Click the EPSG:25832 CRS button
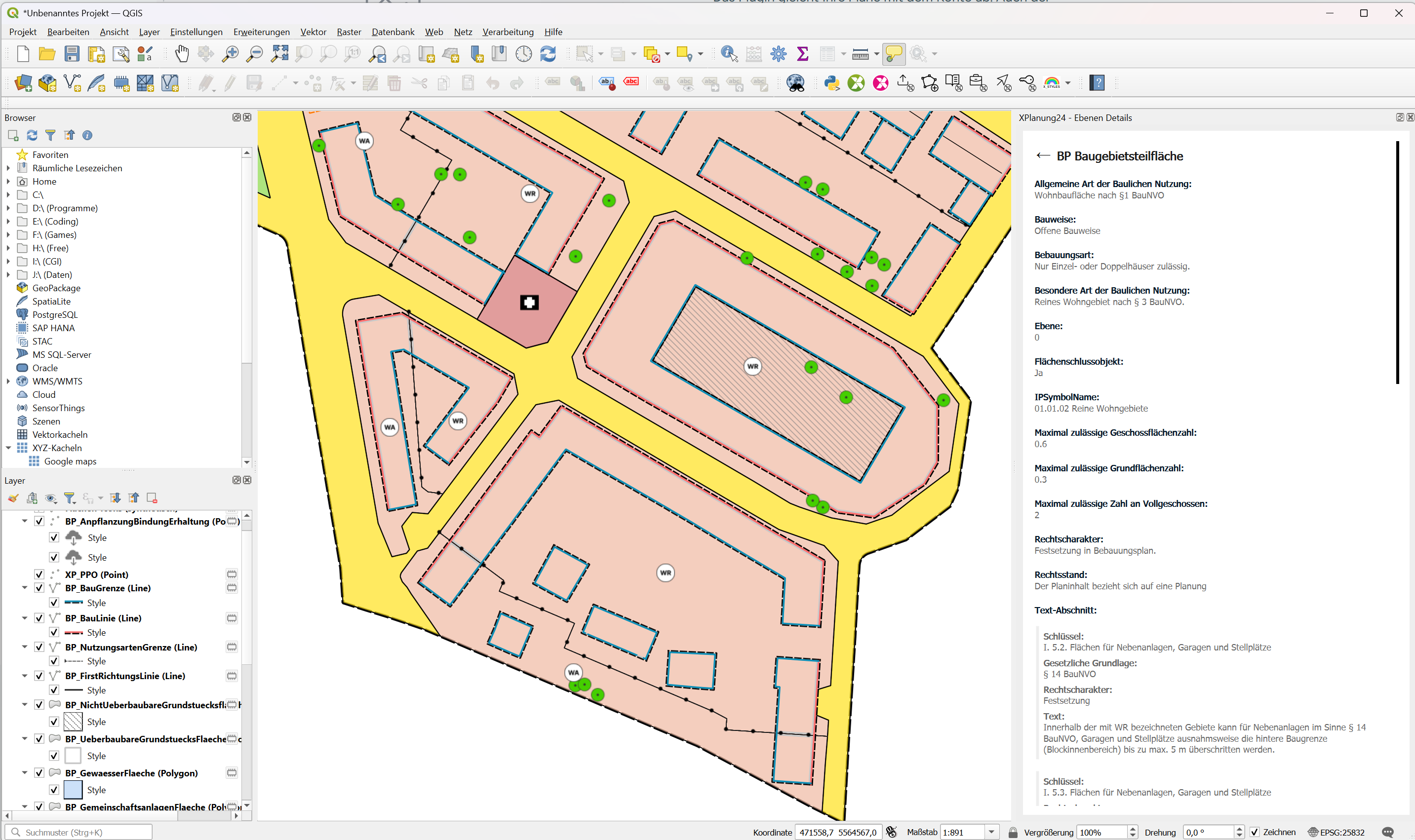Viewport: 1415px width, 840px height. [1336, 832]
